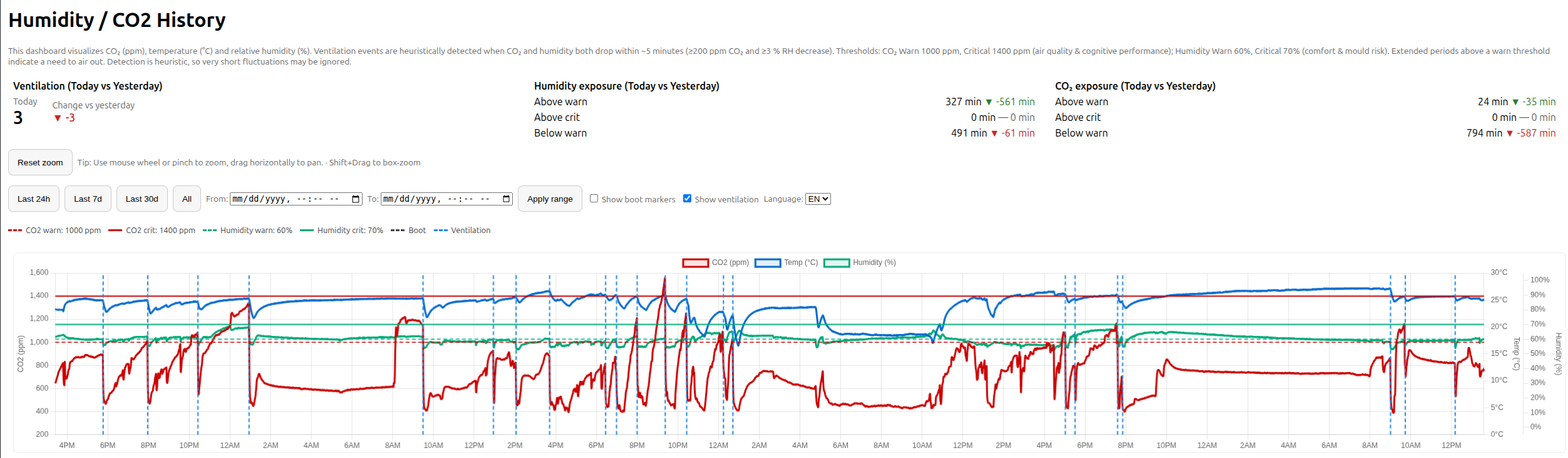The height and width of the screenshot is (458, 1568).
Task: Click the red arrow beside -587 min
Action: [x=1510, y=133]
